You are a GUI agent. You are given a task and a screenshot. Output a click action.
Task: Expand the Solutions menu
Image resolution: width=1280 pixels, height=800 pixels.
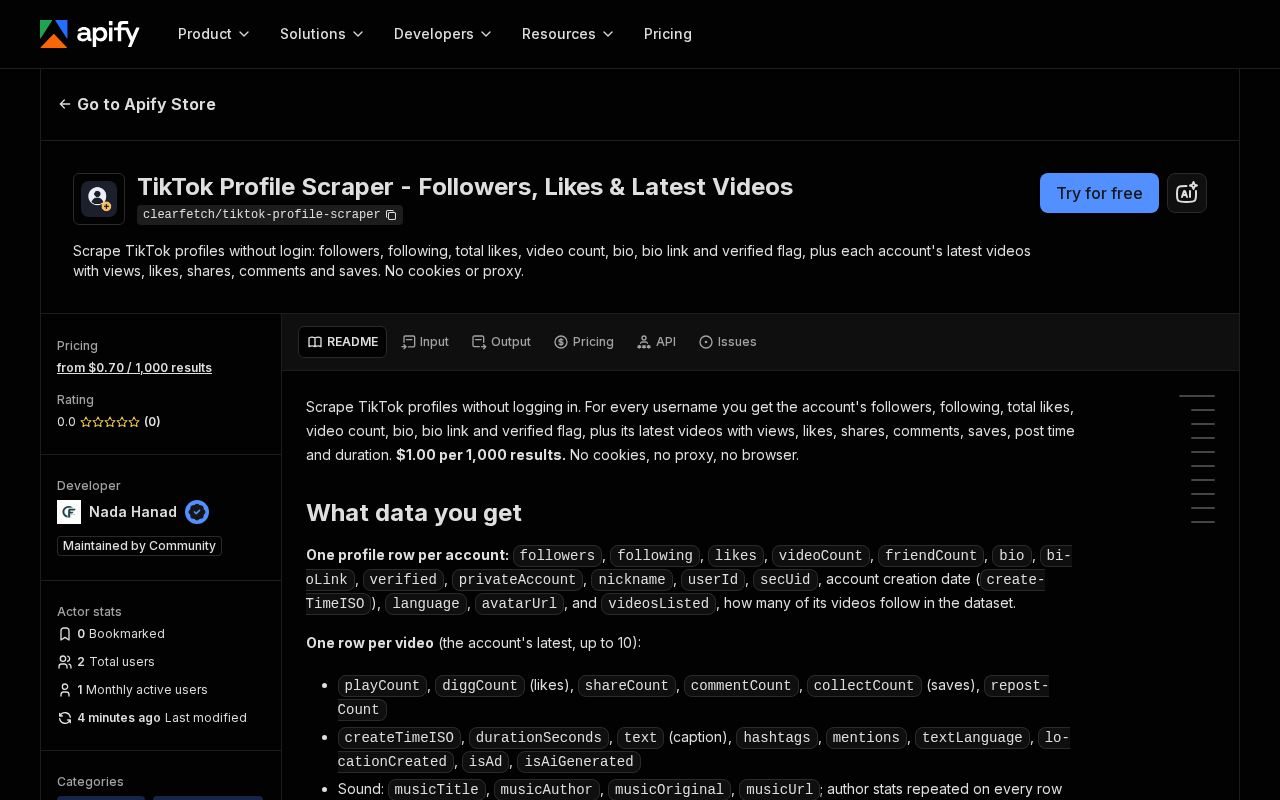(x=322, y=34)
